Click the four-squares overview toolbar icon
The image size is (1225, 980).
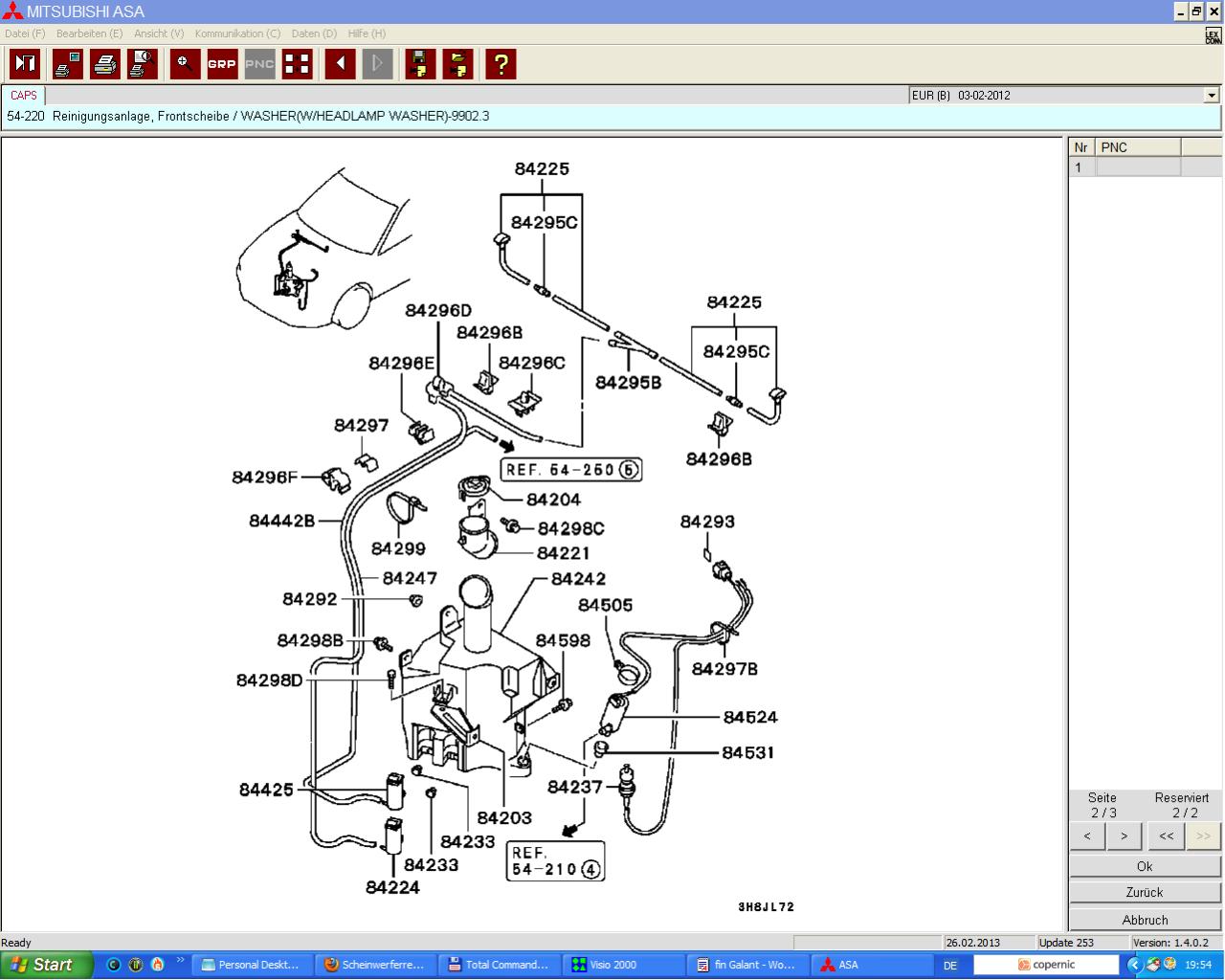pyautogui.click(x=297, y=64)
